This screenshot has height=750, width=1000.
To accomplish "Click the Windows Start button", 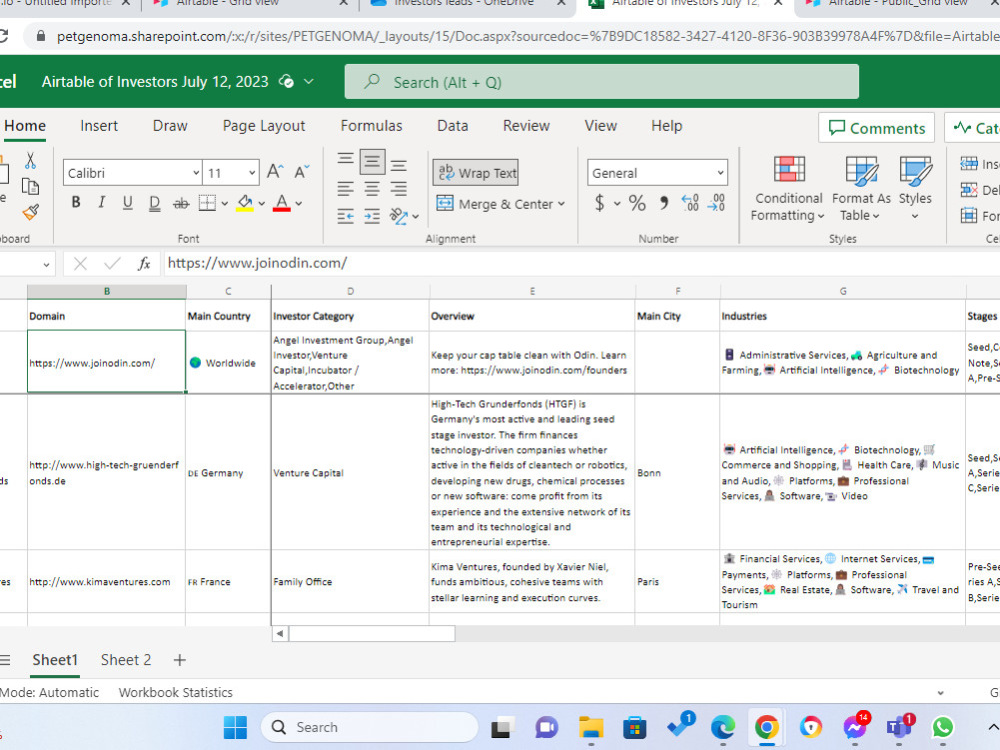I will 235,727.
